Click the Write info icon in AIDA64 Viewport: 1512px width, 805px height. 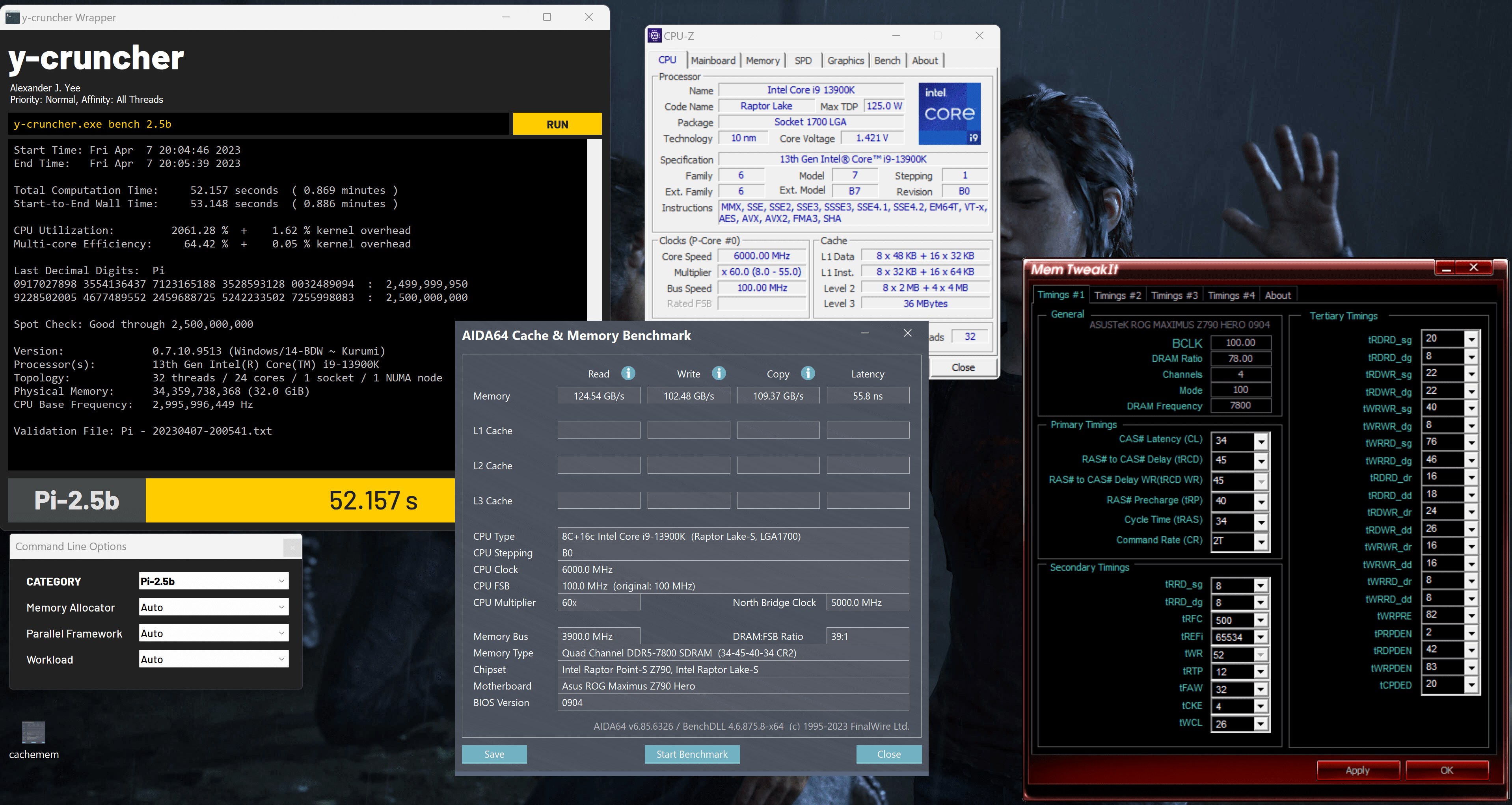[x=719, y=373]
